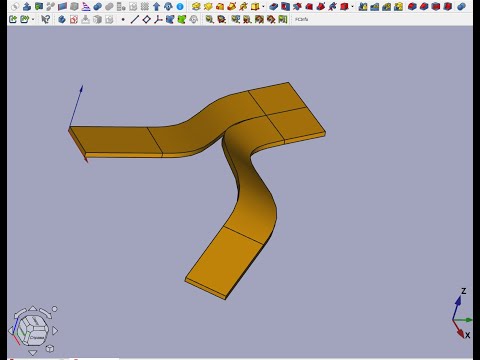
Task: Click the blue brick icon after the yellow group
Action: pyautogui.click(x=274, y=6)
